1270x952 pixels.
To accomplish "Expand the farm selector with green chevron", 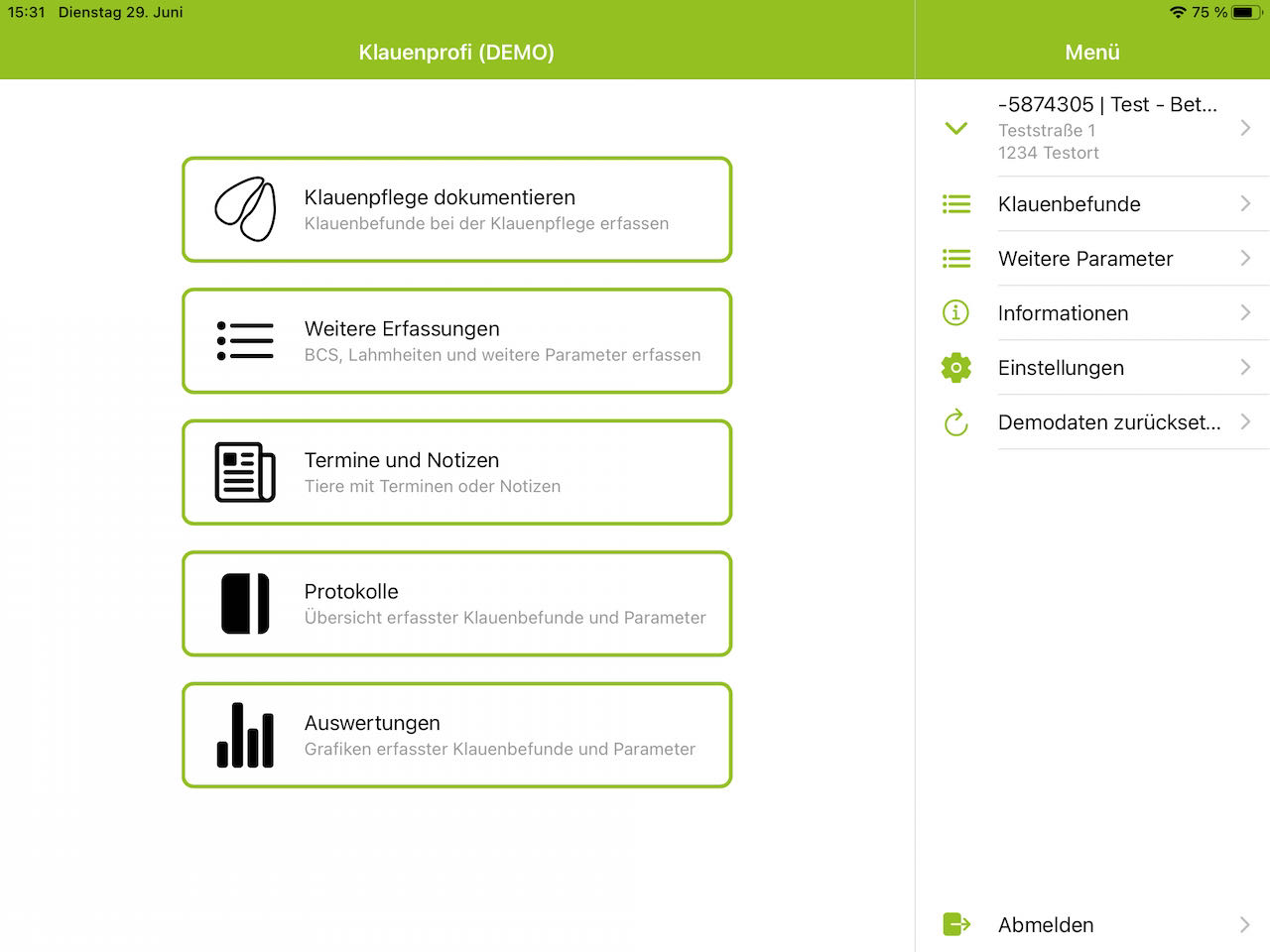I will 955,129.
